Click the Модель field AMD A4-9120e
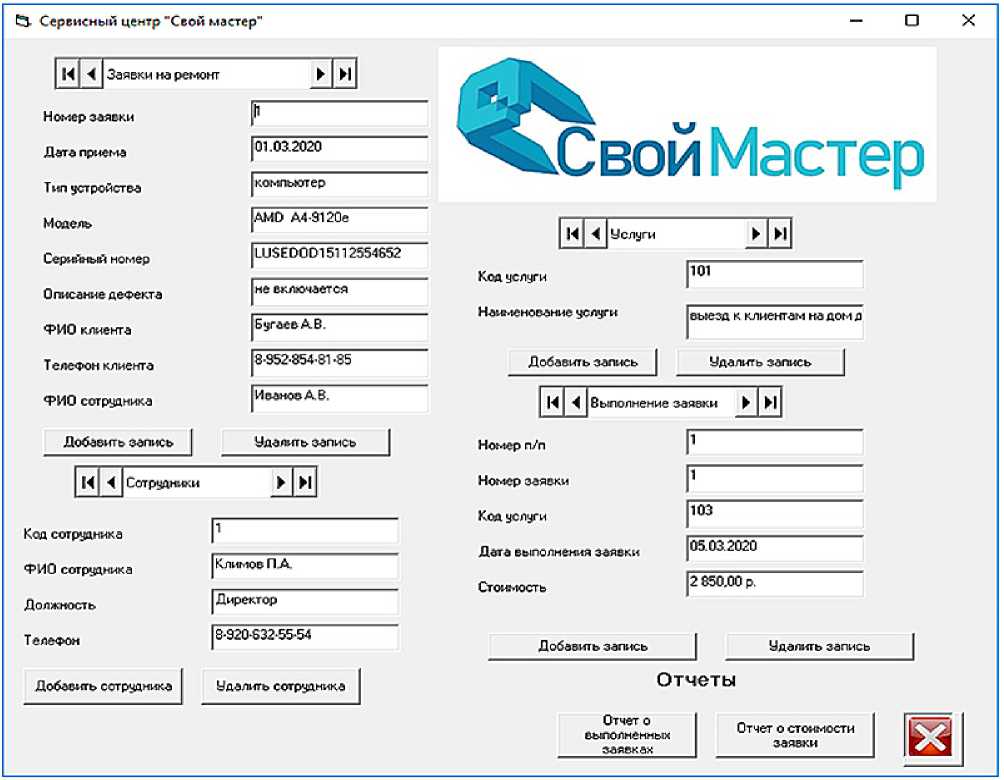 click(339, 220)
